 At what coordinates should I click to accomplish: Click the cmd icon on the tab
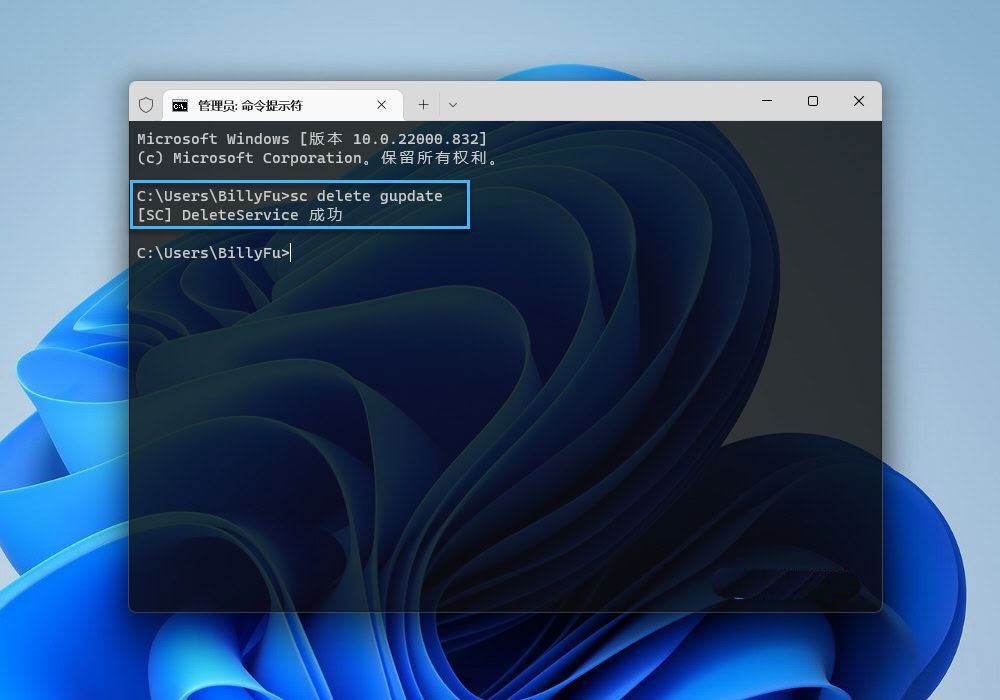click(x=180, y=105)
